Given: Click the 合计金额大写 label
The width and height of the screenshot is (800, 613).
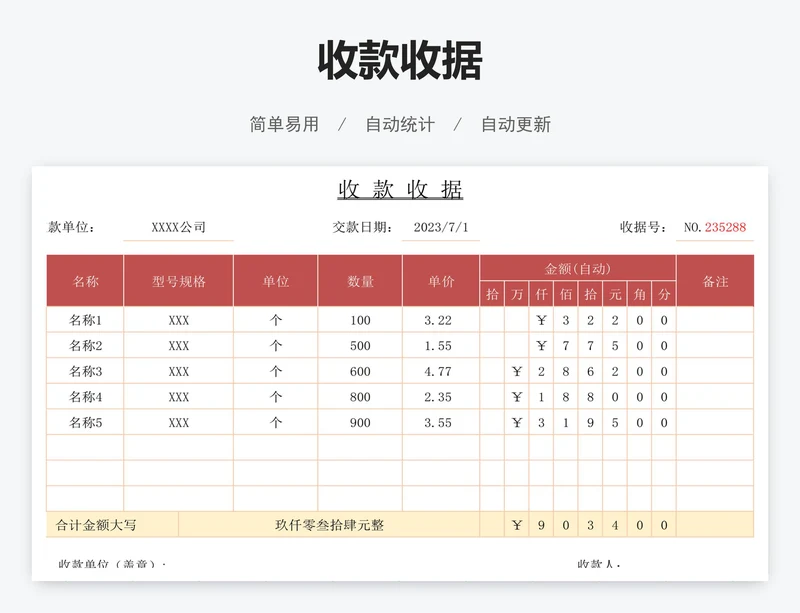Looking at the screenshot, I should 96,525.
